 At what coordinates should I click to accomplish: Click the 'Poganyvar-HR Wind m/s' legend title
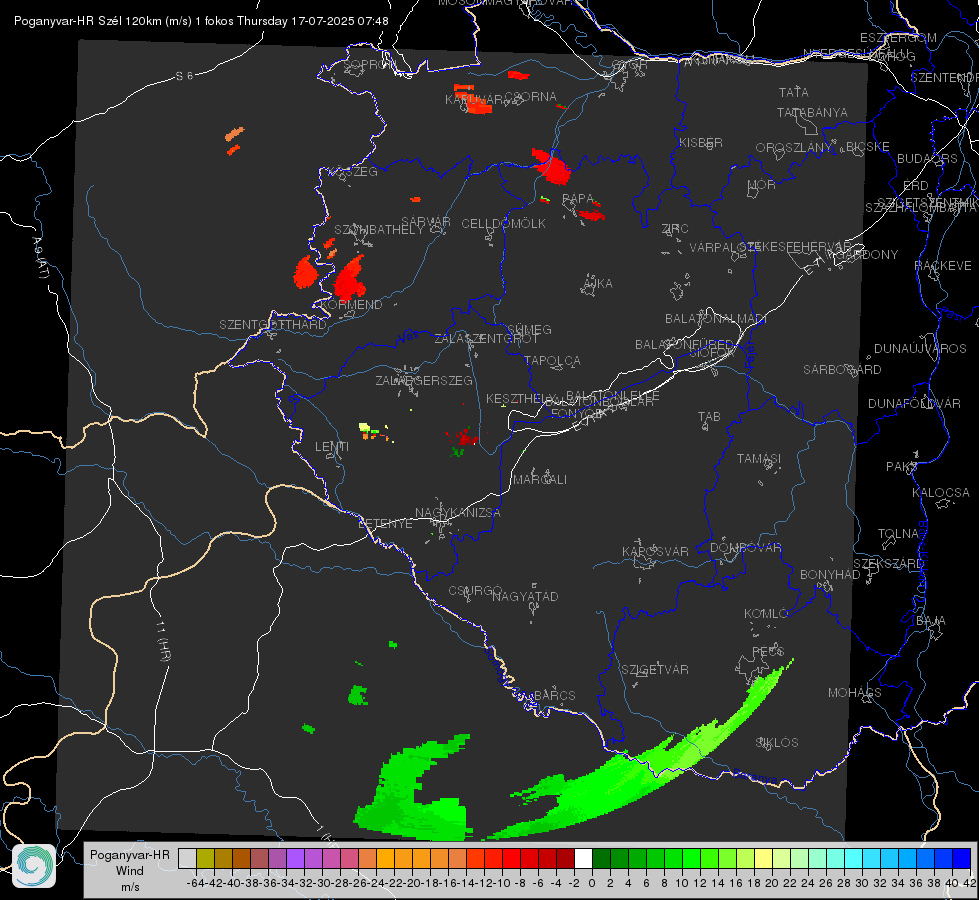click(x=130, y=871)
